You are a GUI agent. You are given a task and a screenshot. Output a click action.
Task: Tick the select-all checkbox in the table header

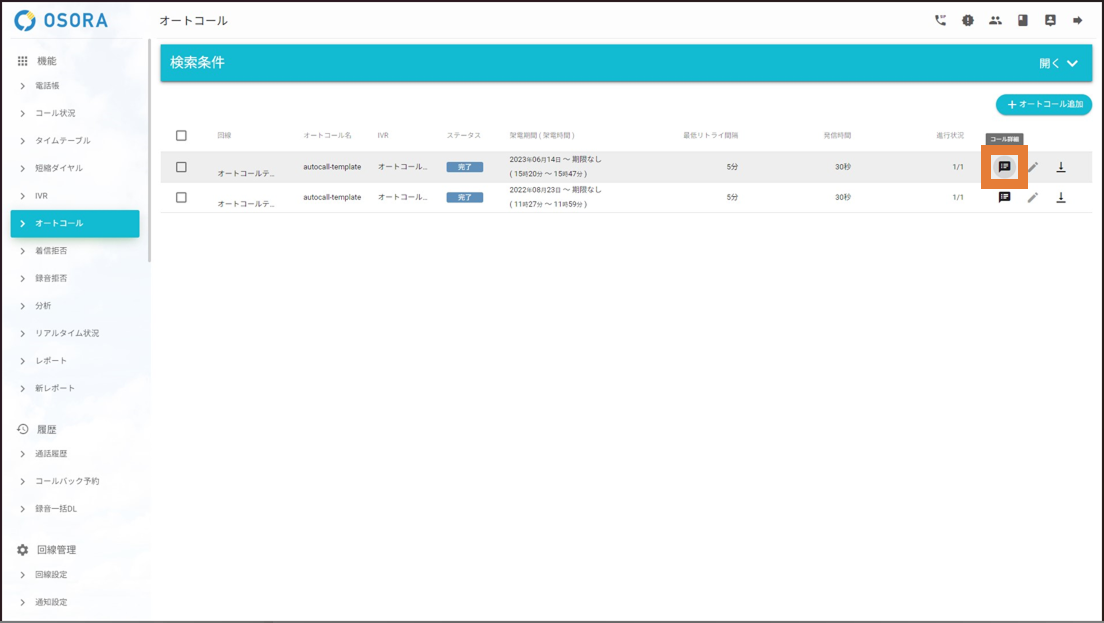(x=181, y=135)
